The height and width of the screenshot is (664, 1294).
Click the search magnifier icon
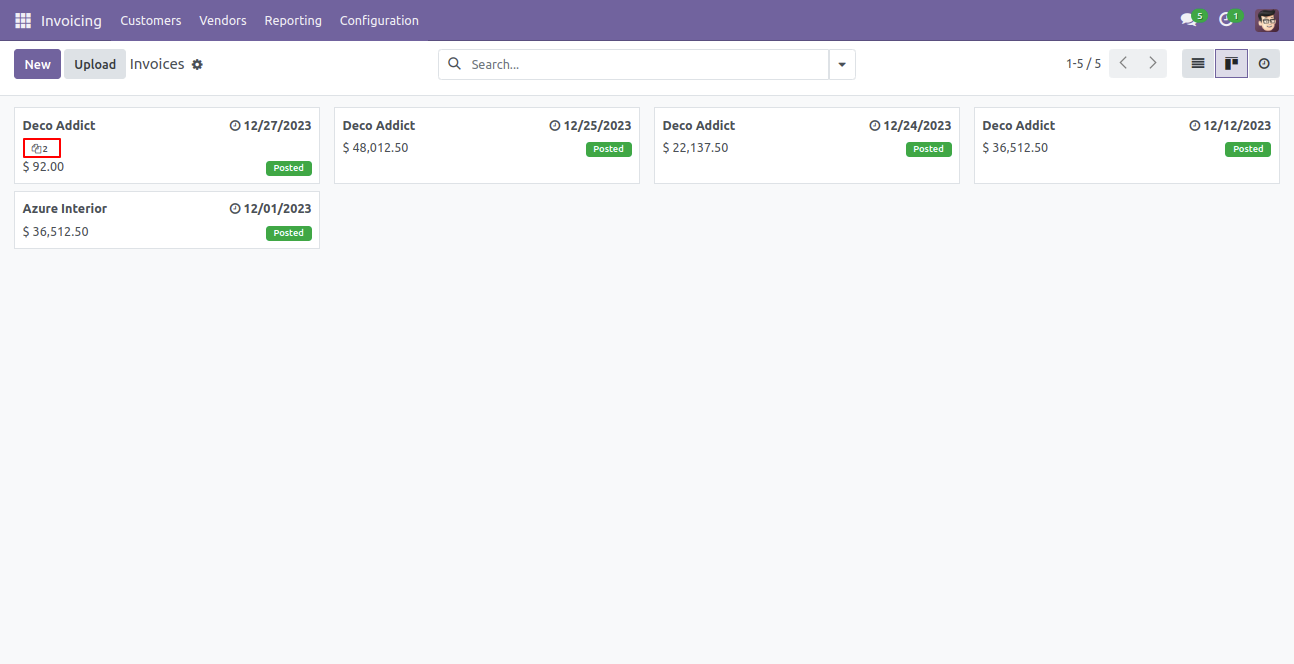454,64
